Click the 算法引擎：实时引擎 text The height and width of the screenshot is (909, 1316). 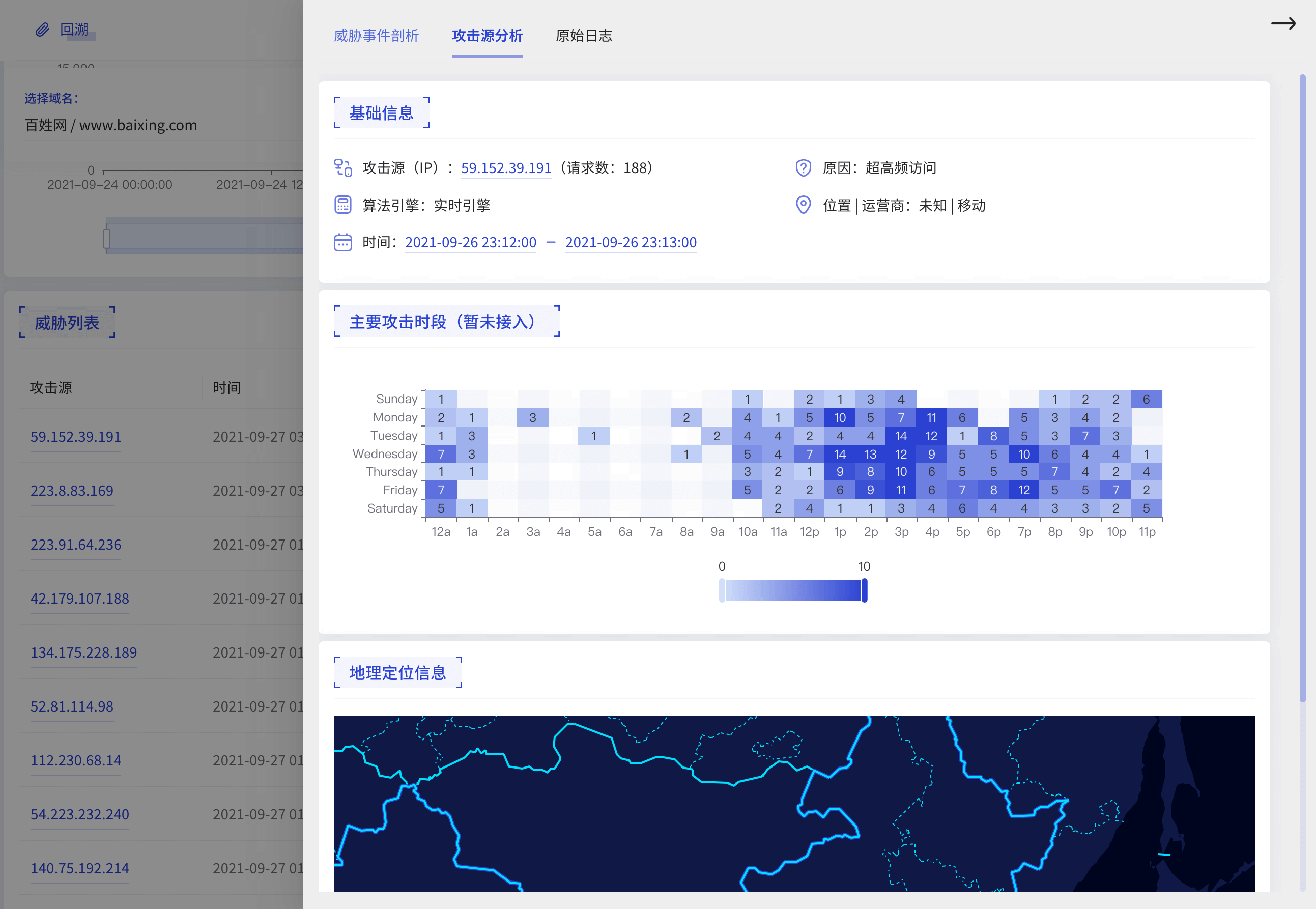pyautogui.click(x=426, y=205)
